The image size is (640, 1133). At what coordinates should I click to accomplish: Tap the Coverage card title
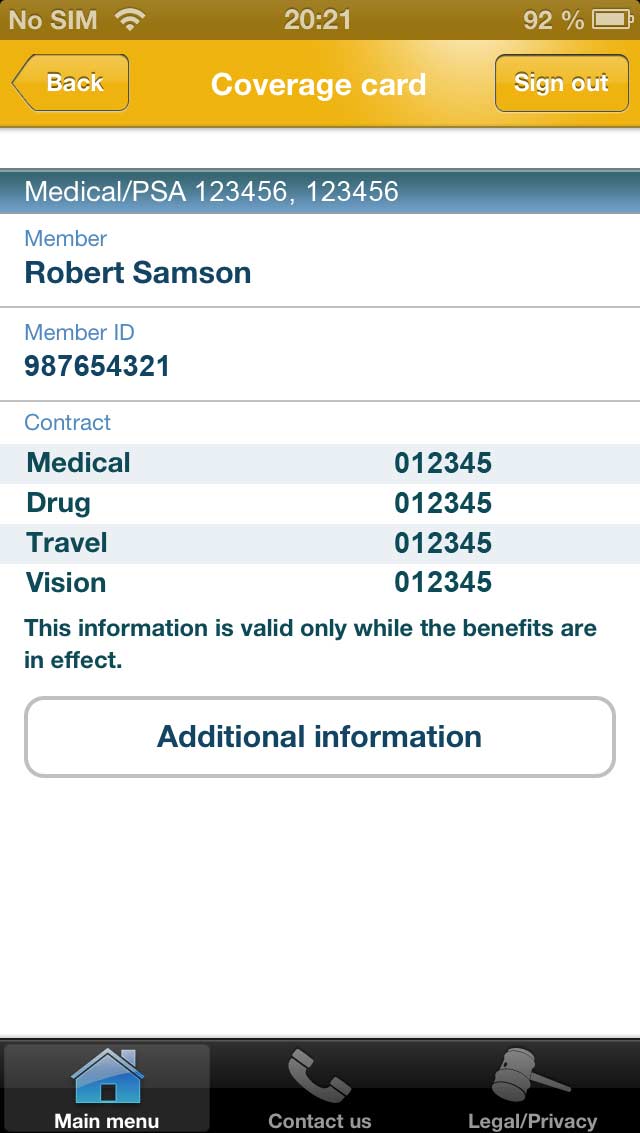319,85
